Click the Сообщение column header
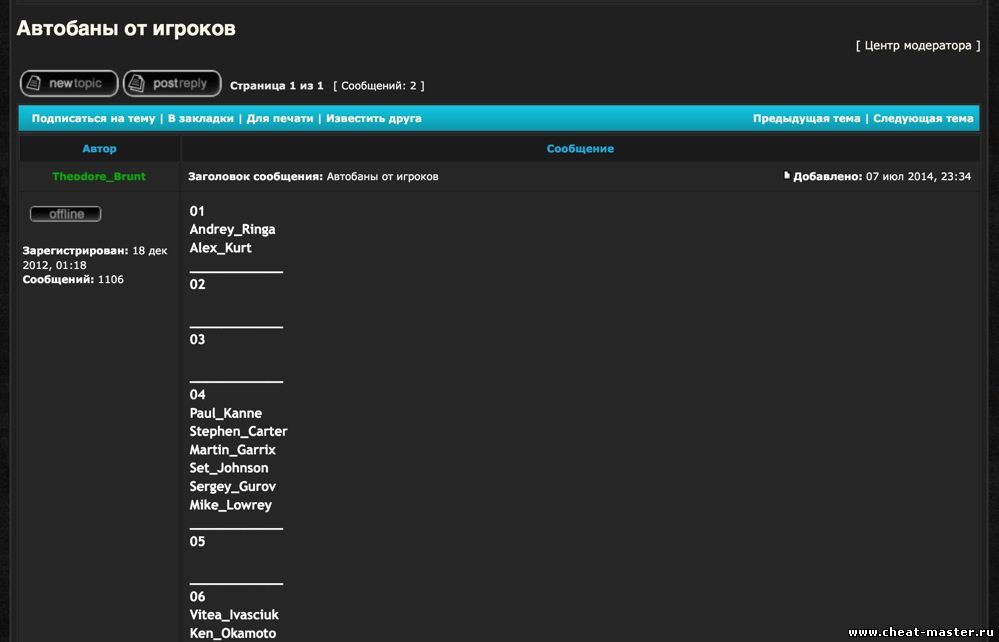The height and width of the screenshot is (642, 999). (580, 148)
